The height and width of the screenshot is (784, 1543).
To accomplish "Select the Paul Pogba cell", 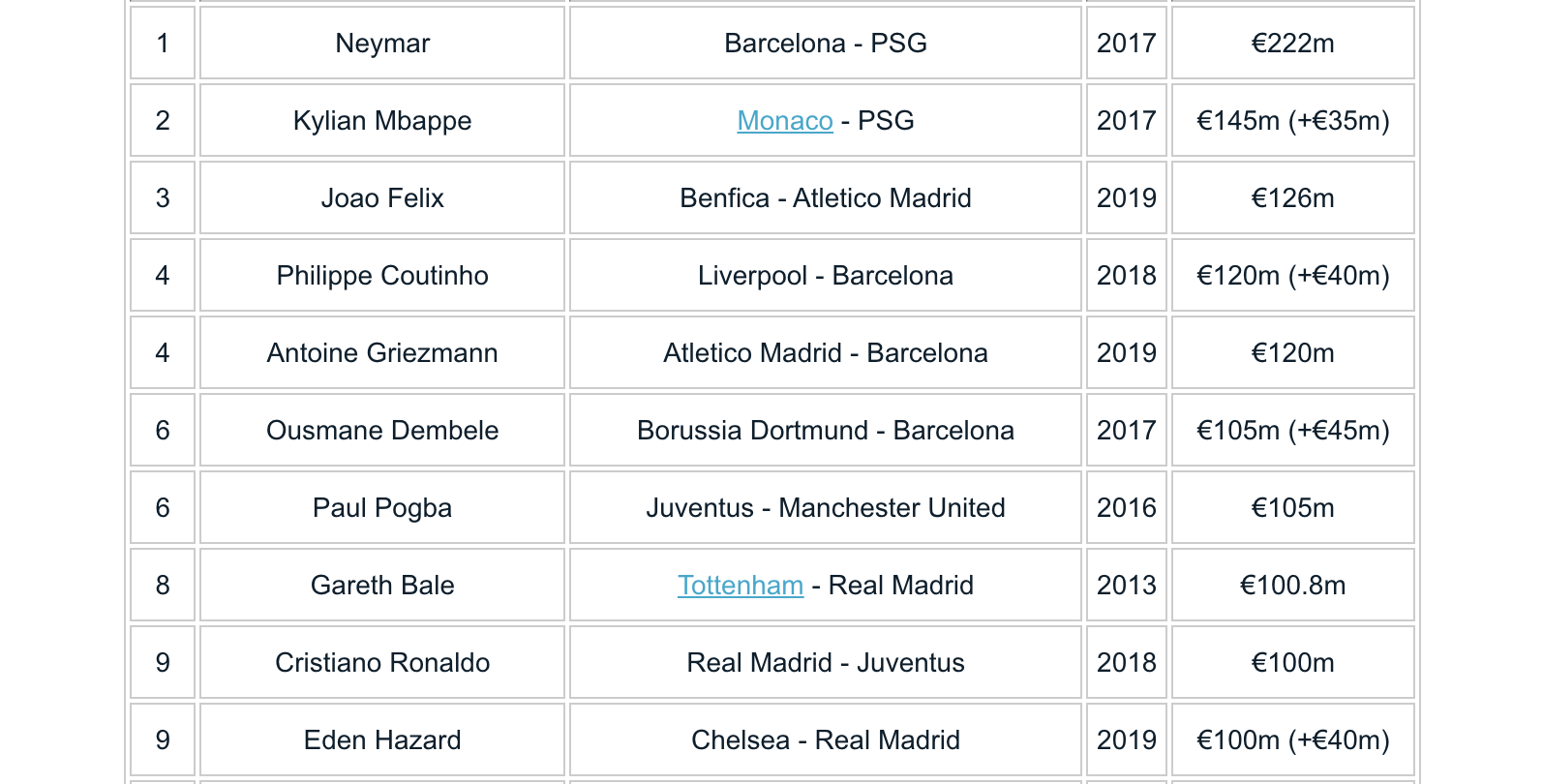I will [x=382, y=507].
